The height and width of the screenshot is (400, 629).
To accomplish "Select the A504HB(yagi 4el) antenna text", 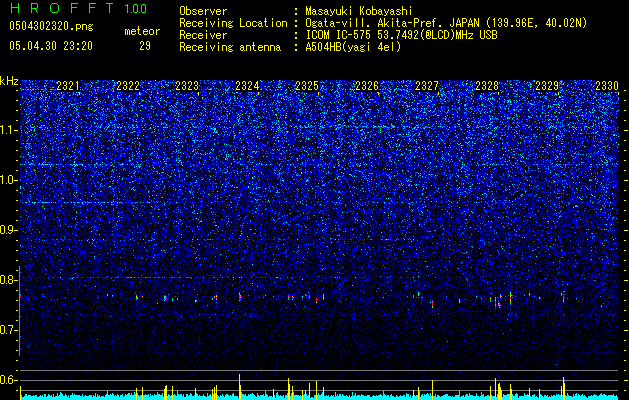I will 353,47.
